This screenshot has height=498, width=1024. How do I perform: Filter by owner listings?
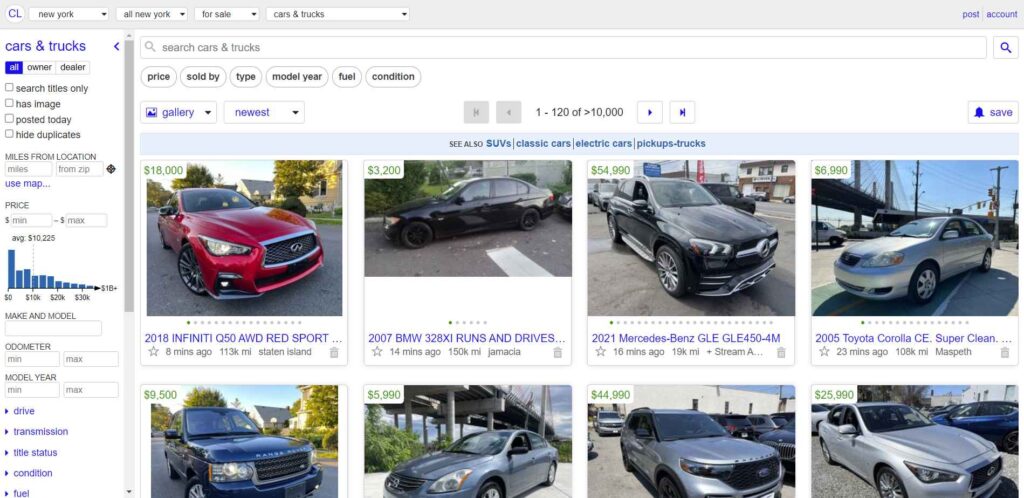coord(39,67)
